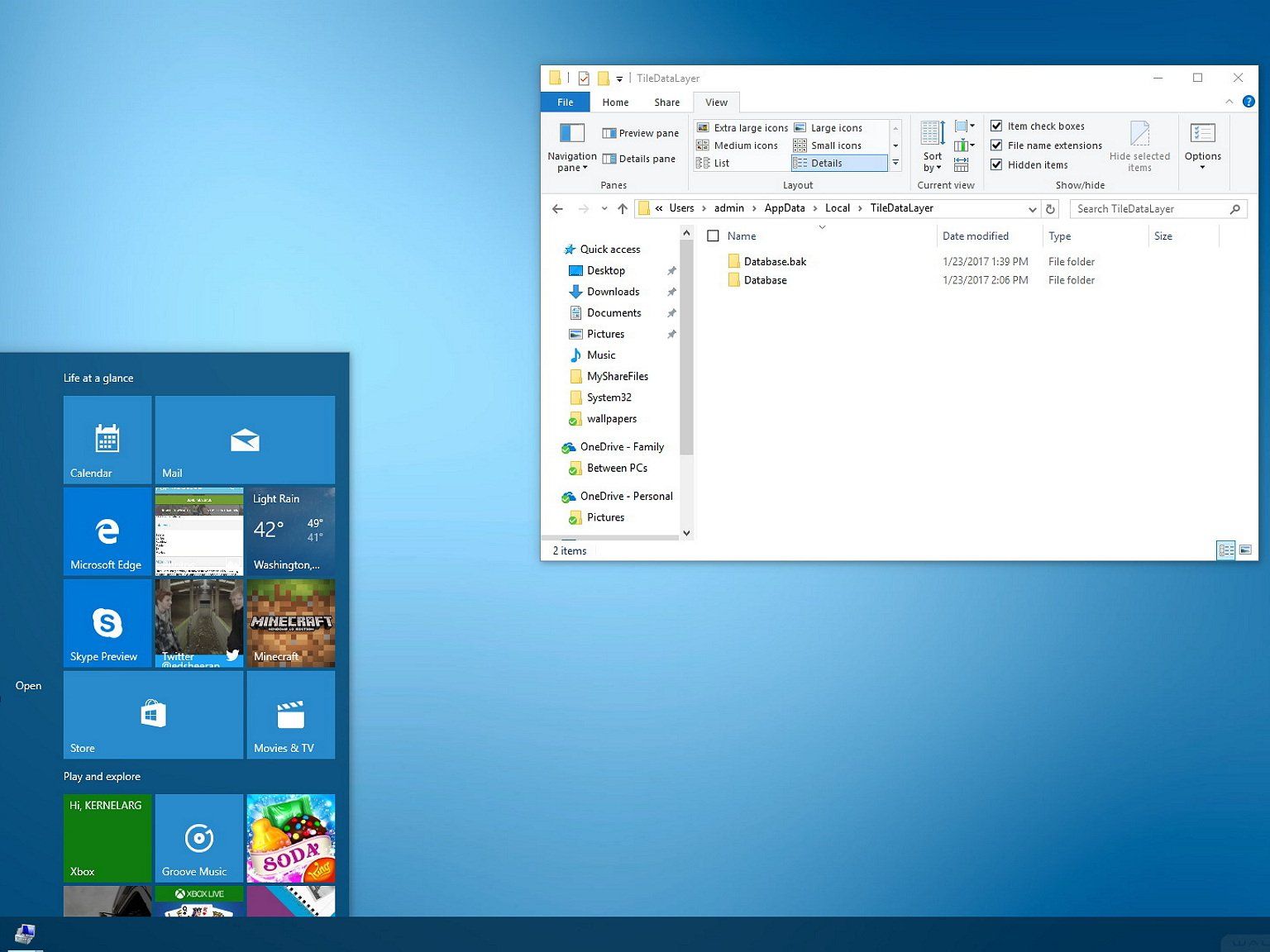Select Extra large icons layout
This screenshot has height=952, width=1270.
[742, 128]
